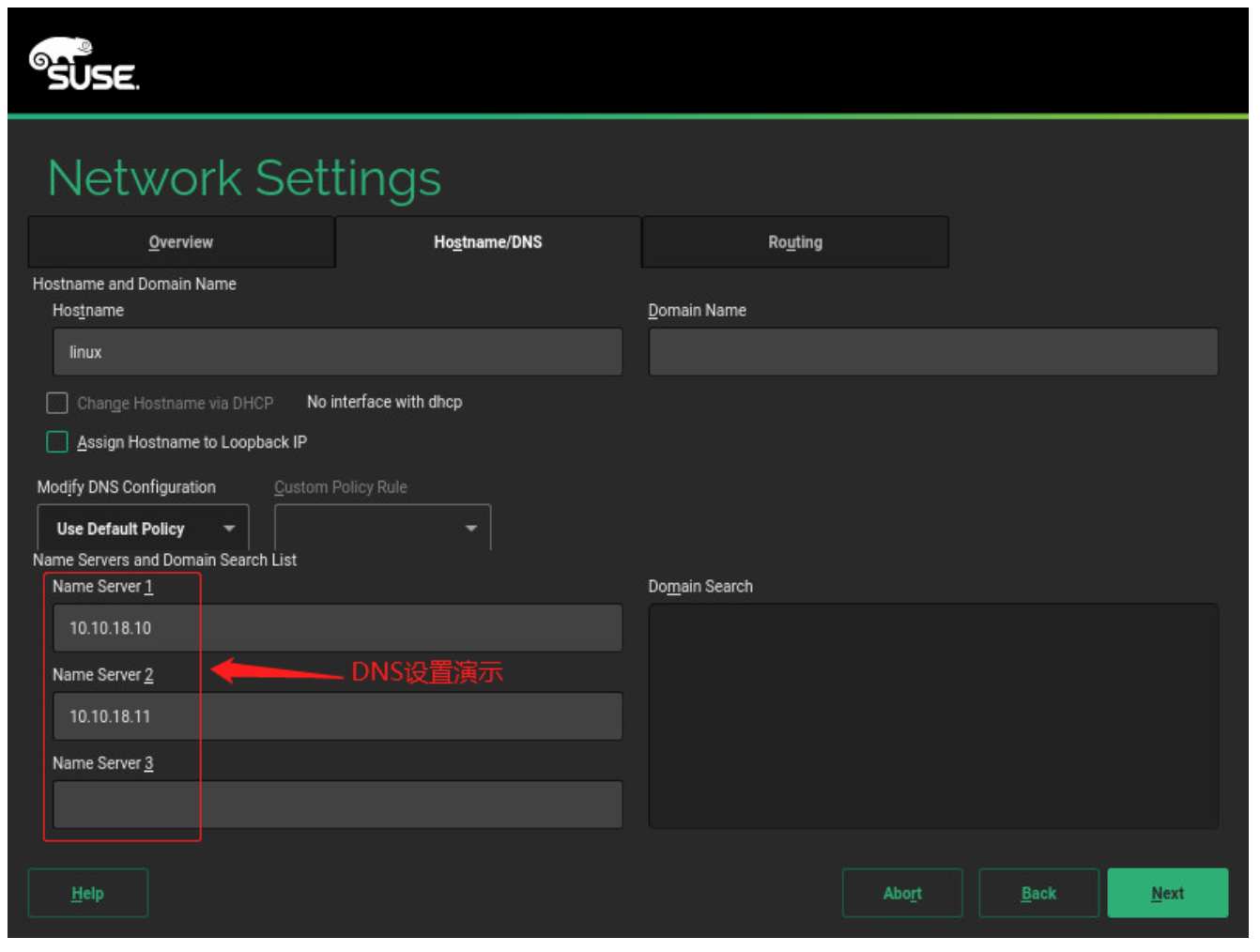1260x952 pixels.
Task: Open the Routing tab
Action: tap(794, 242)
